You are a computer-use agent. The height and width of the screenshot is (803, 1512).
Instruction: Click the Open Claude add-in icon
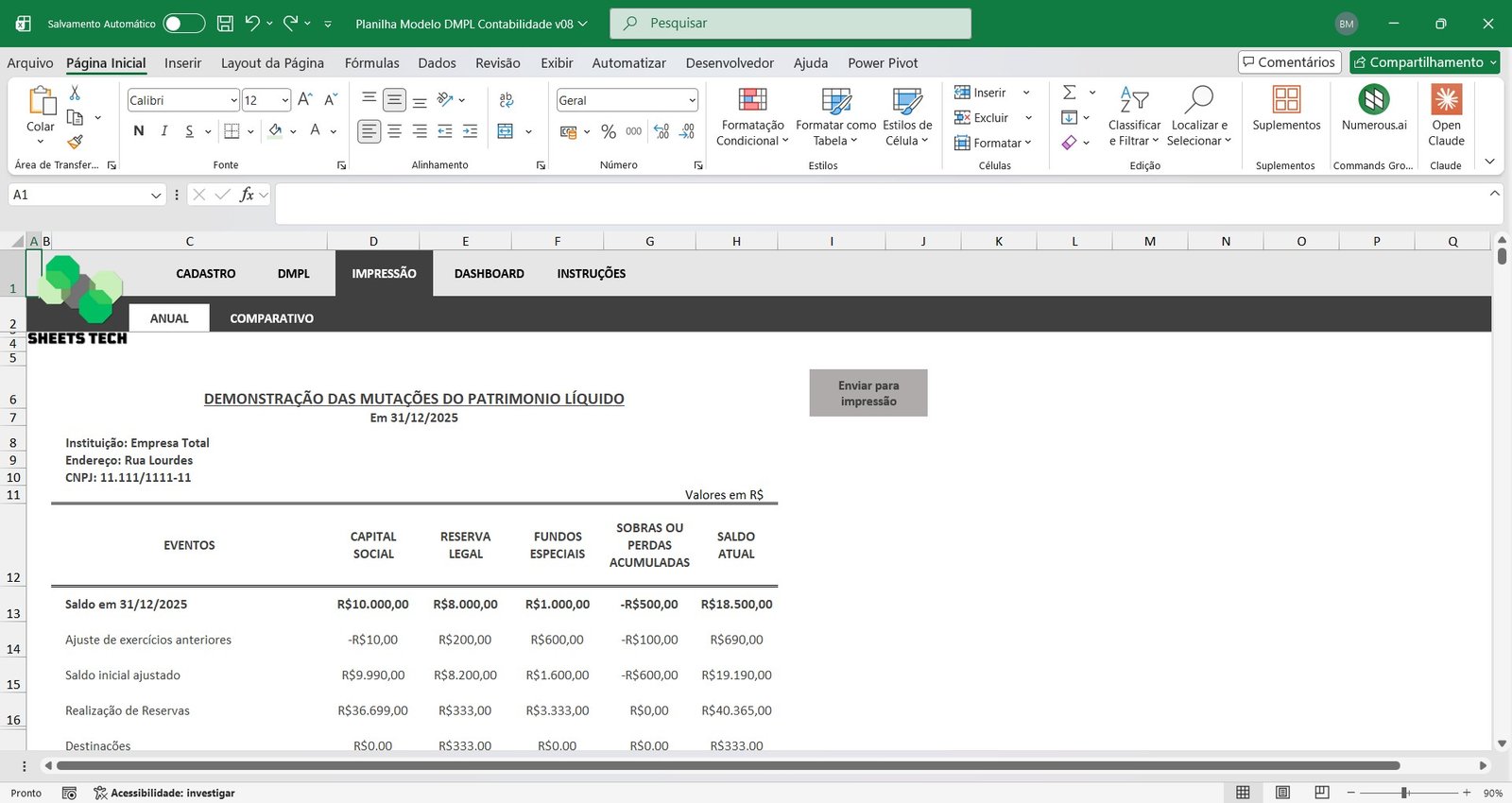point(1446,100)
